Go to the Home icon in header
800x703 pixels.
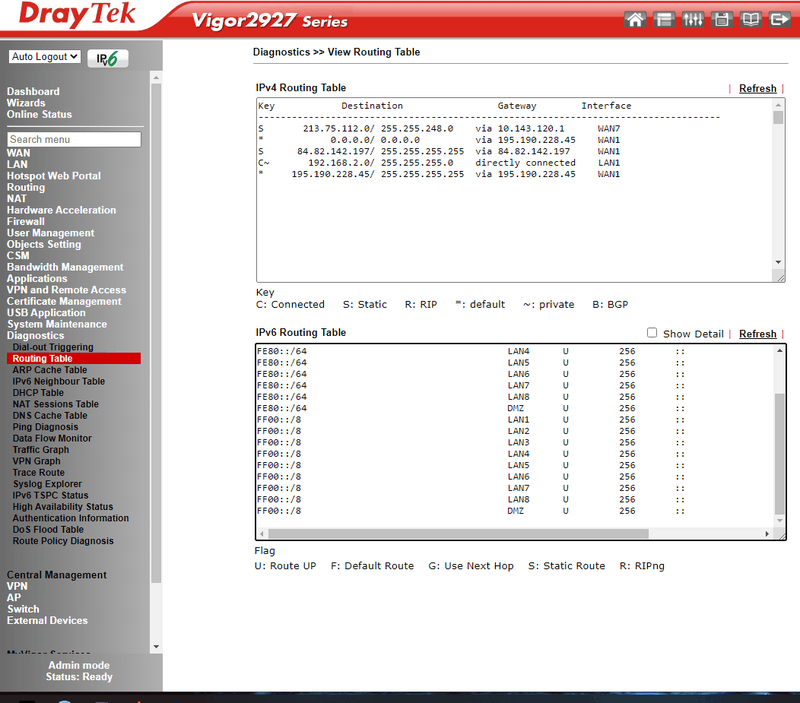point(635,19)
